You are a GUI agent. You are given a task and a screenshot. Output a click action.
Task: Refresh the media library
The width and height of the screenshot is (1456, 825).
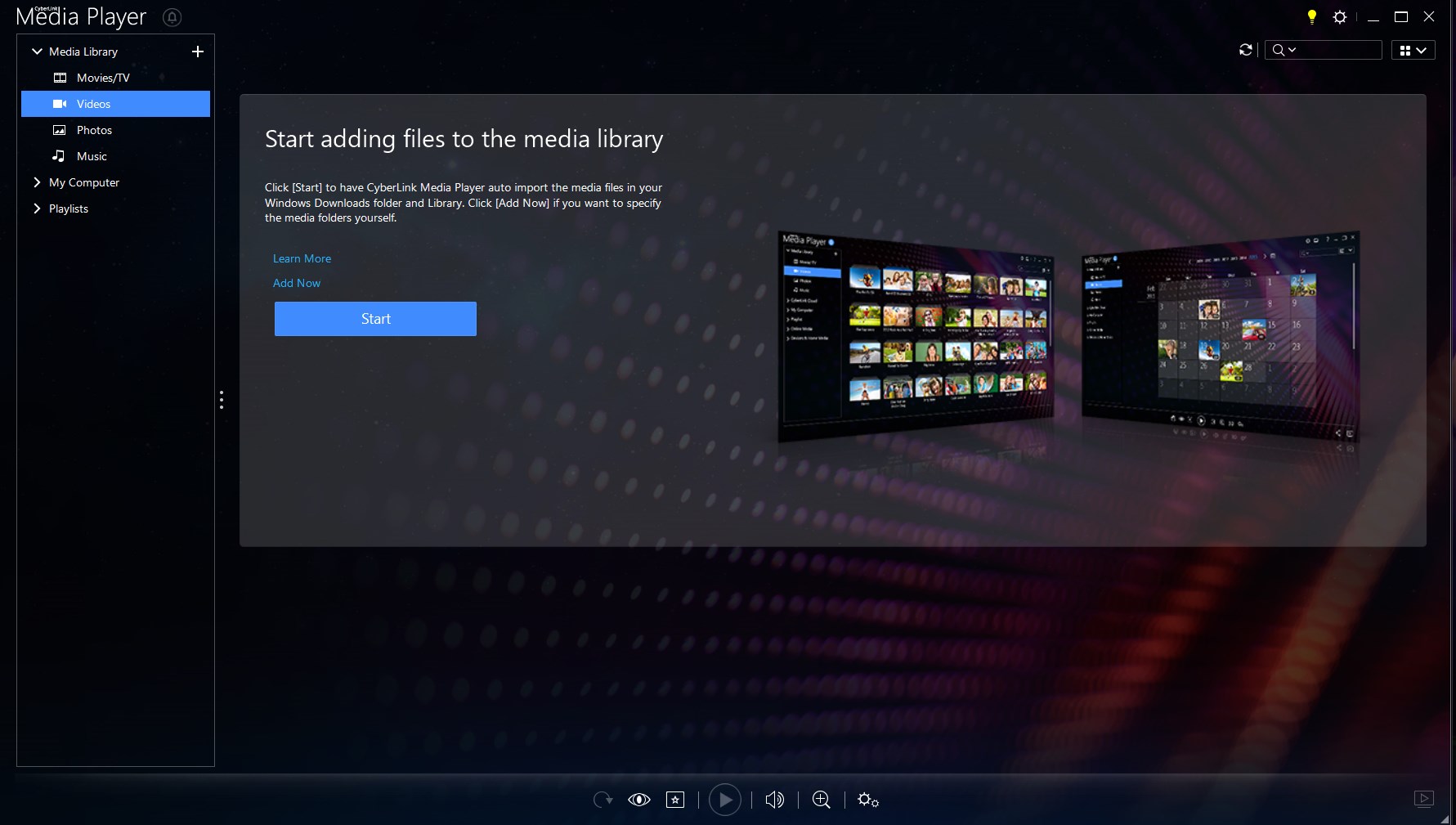pos(1245,50)
